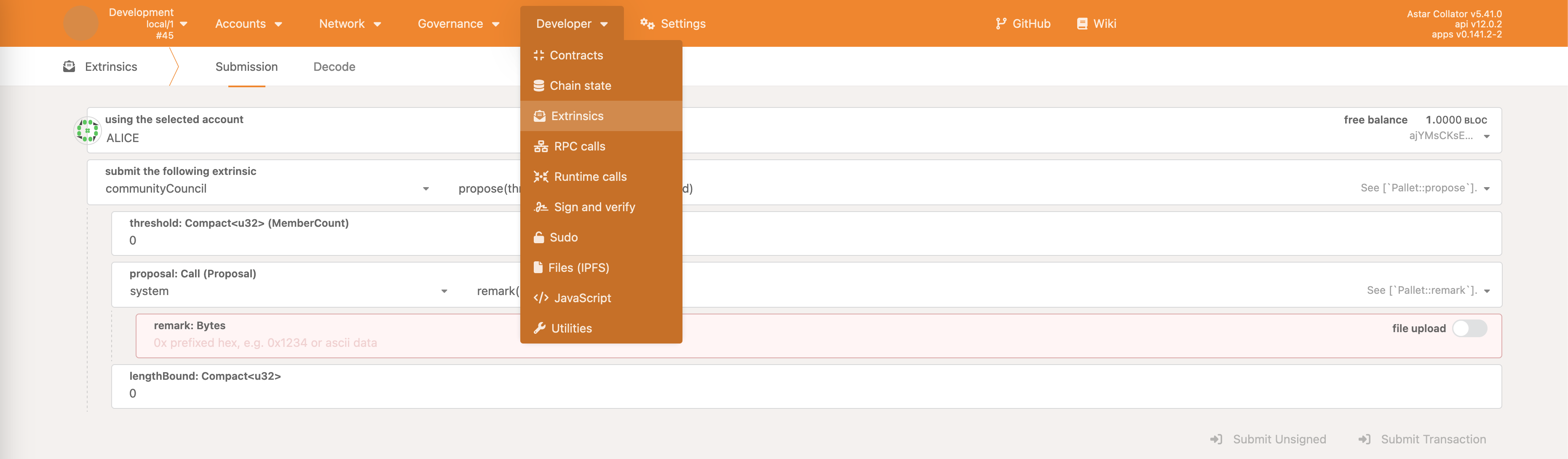Switch to the Decode tab

tap(334, 67)
